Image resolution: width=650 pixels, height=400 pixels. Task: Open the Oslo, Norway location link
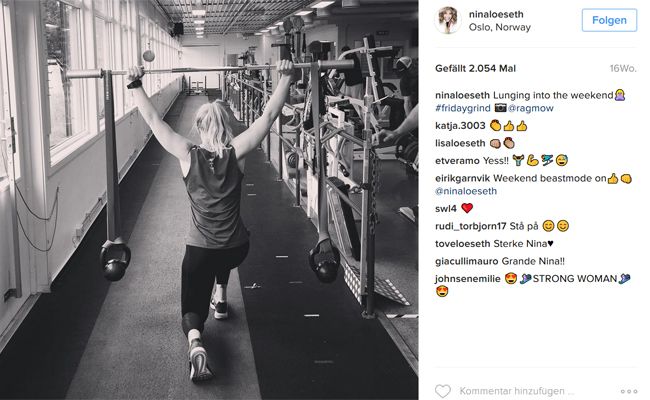(x=500, y=27)
